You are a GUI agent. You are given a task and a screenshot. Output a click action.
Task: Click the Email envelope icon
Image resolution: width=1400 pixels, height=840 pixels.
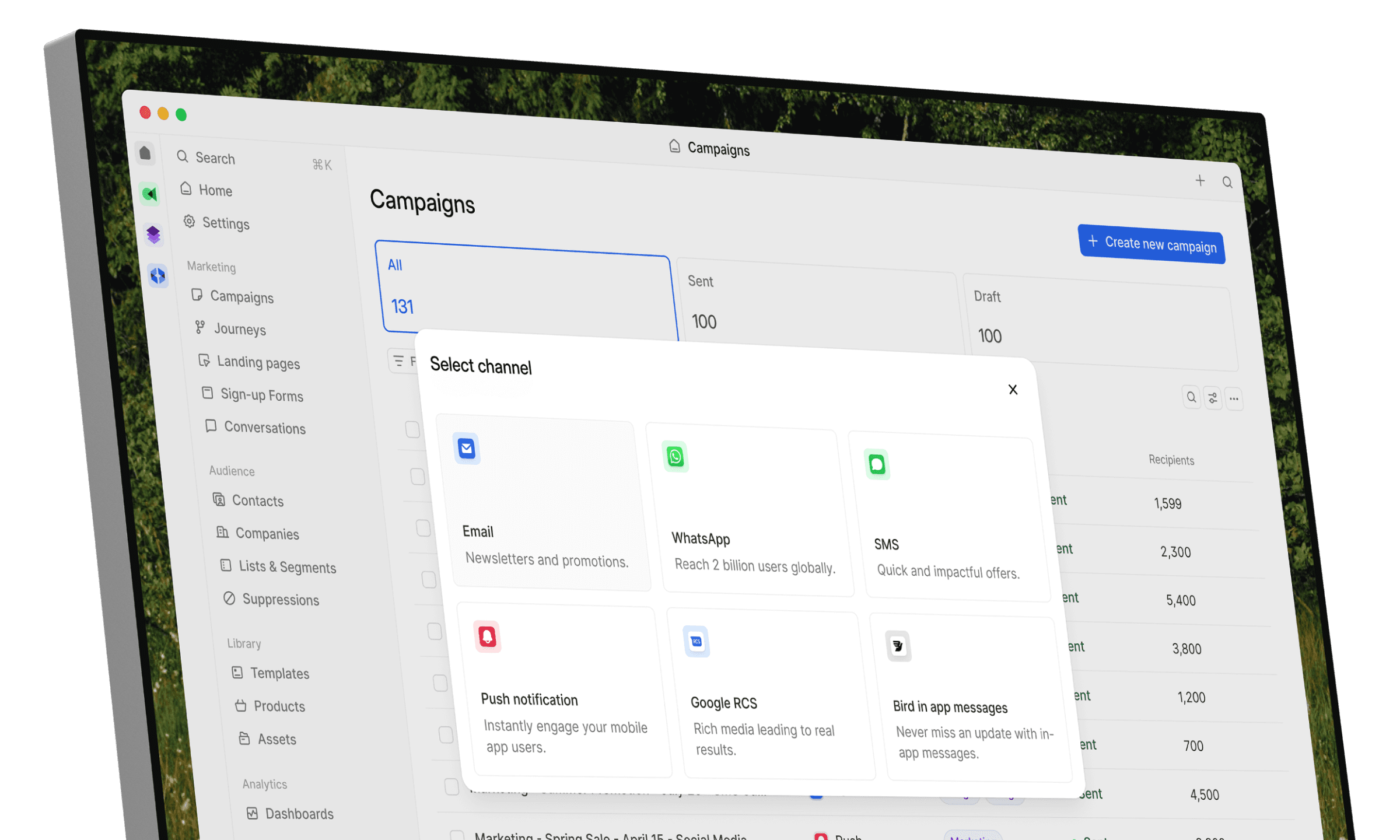pyautogui.click(x=466, y=449)
